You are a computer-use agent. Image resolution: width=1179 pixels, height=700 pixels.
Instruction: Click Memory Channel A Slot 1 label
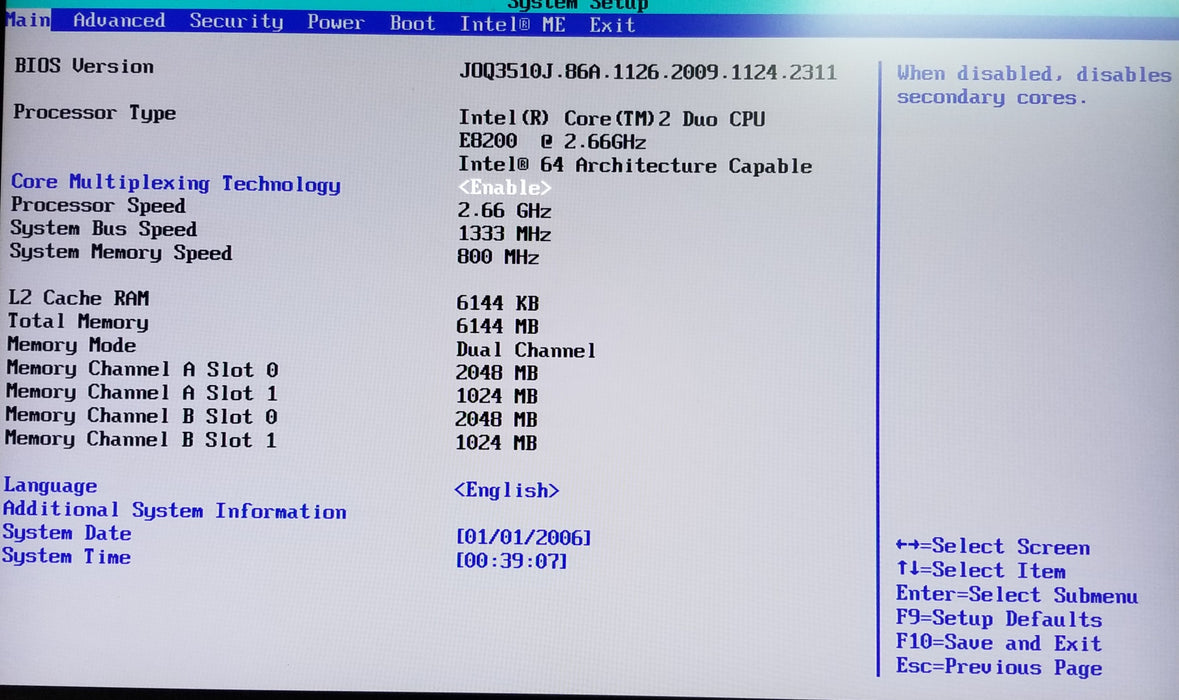pyautogui.click(x=142, y=392)
